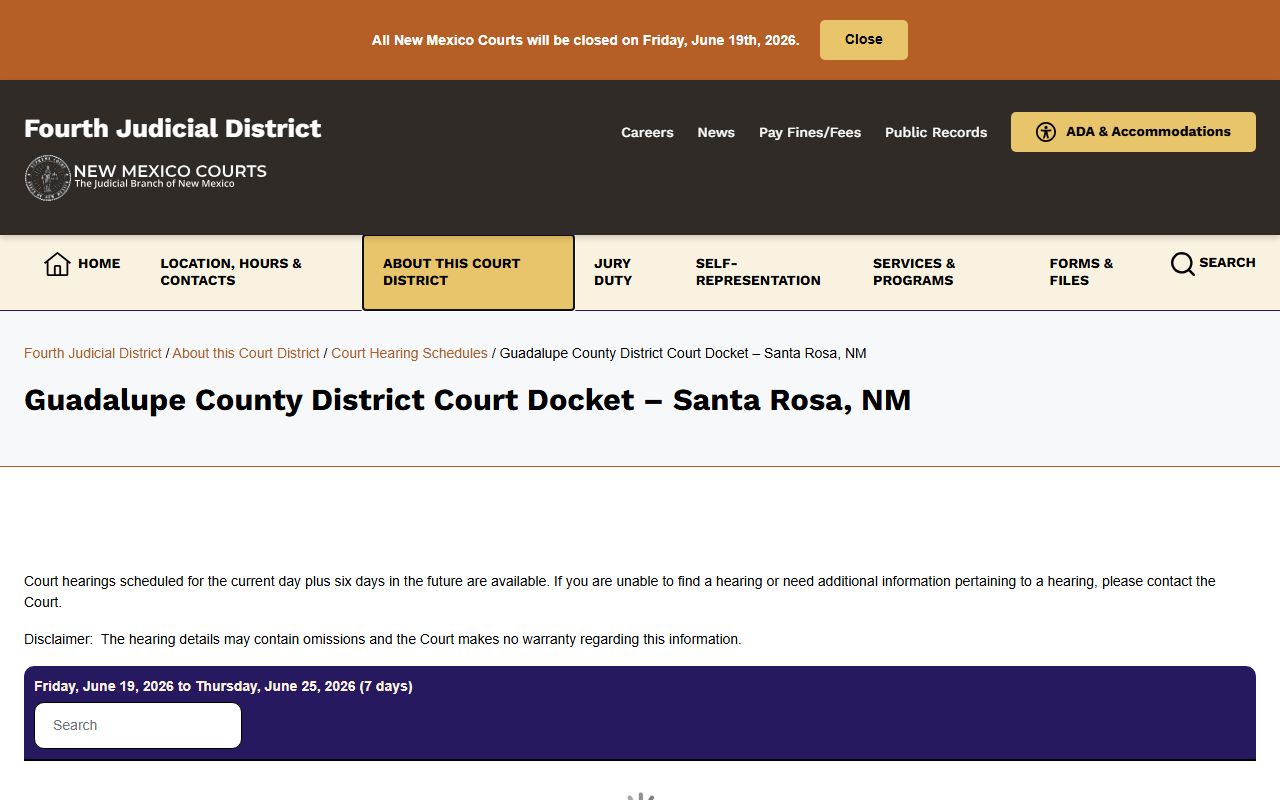Open Public Records link
The height and width of the screenshot is (800, 1280).
[936, 132]
